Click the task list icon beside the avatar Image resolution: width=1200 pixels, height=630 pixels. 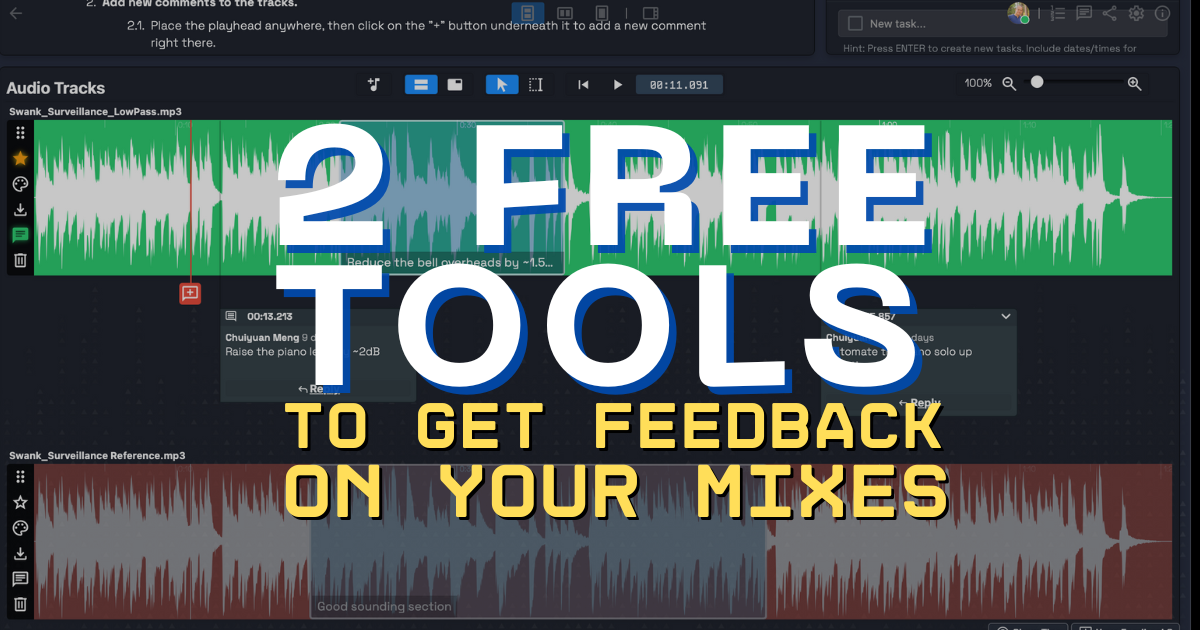[1057, 13]
